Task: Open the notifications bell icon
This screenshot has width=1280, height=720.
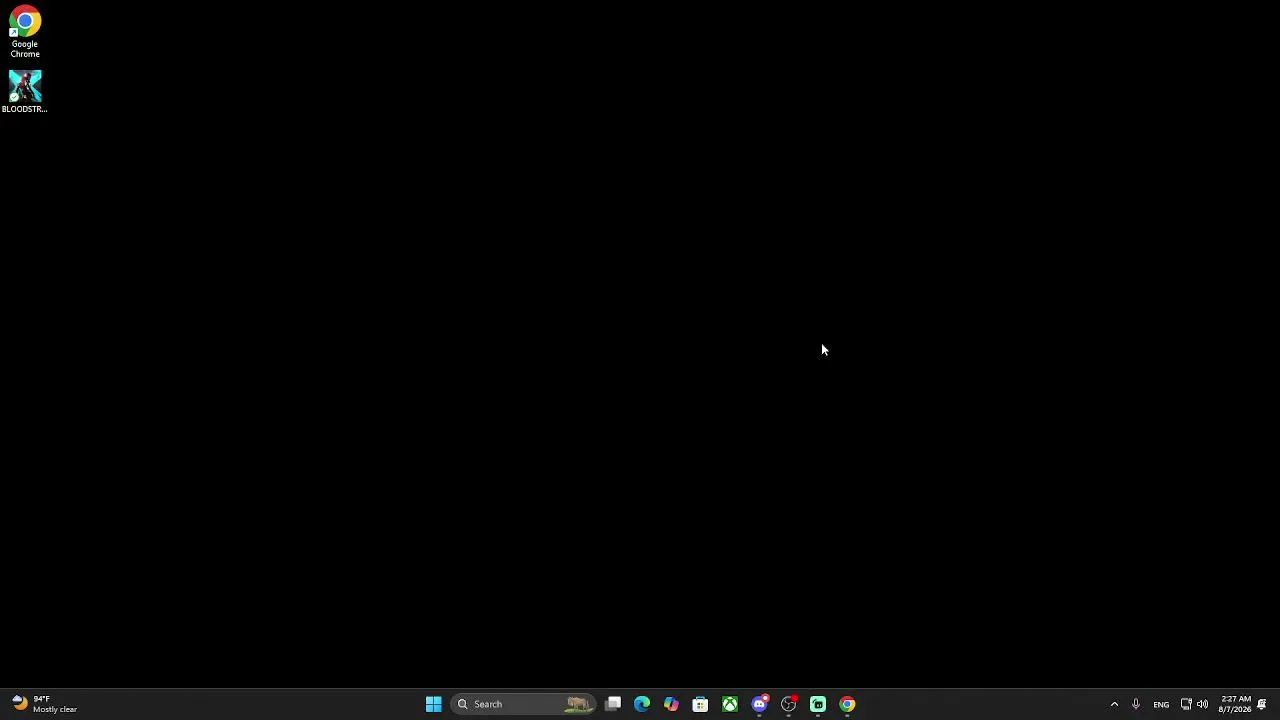Action: click(x=1262, y=704)
